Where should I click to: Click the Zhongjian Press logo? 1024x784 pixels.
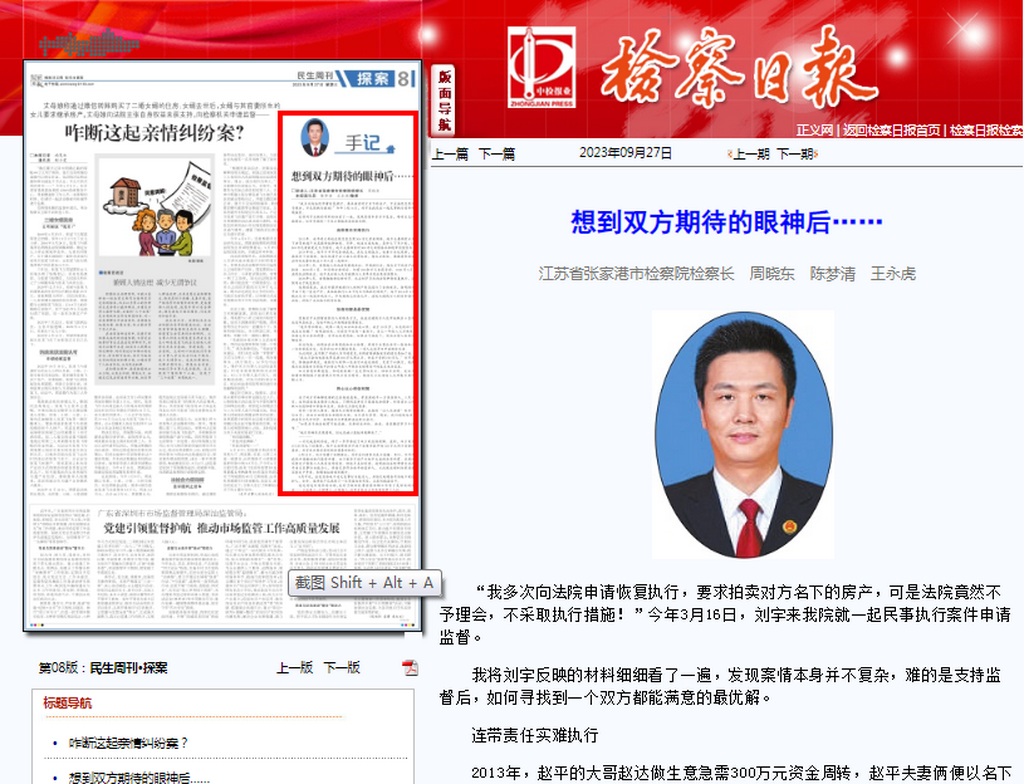click(x=541, y=68)
